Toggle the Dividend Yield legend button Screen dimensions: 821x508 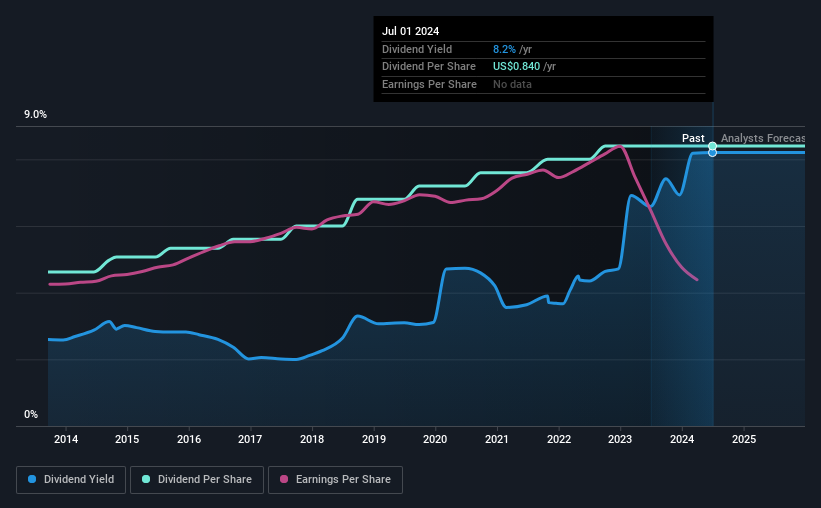(71, 480)
